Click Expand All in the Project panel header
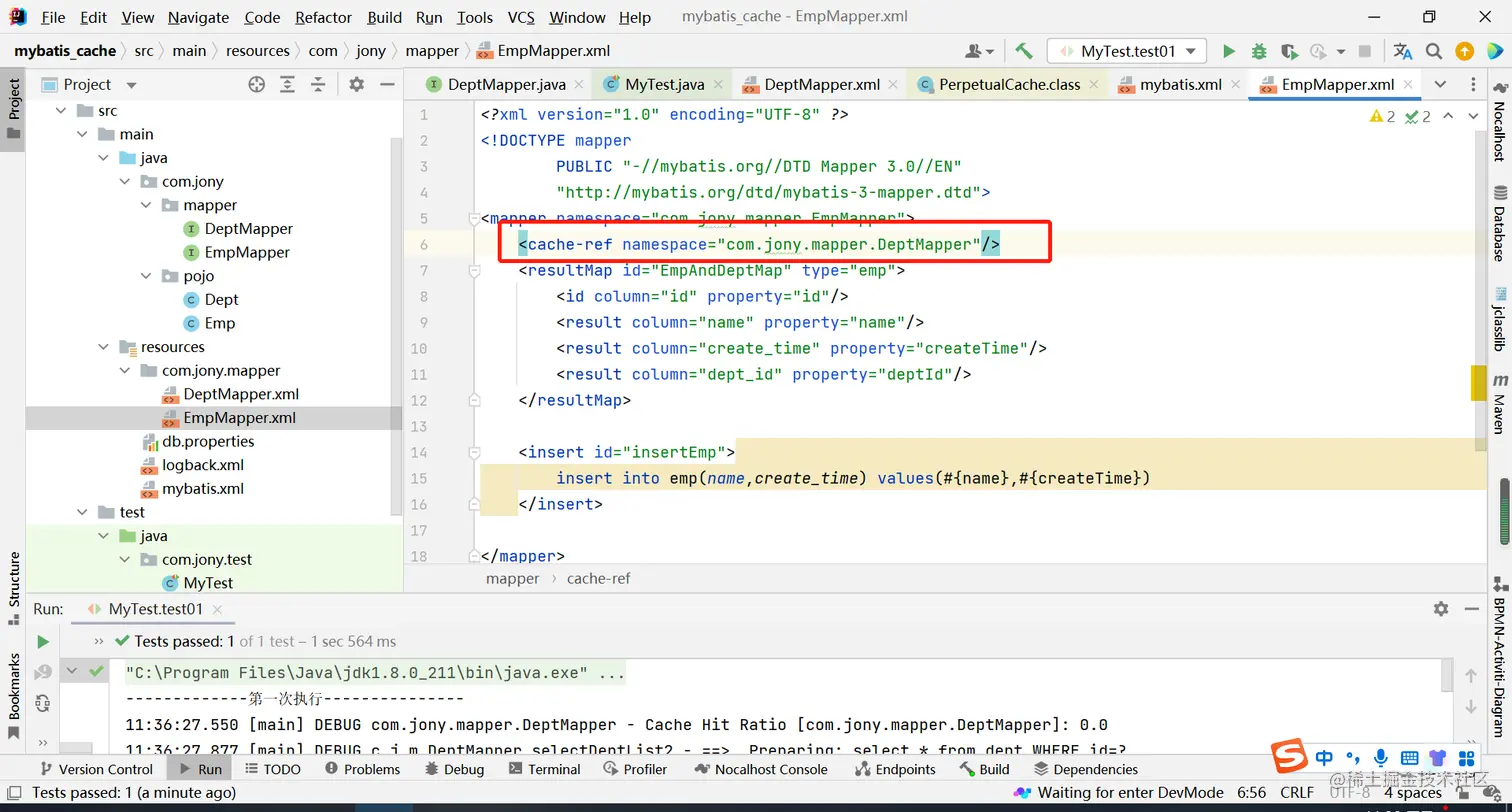This screenshot has width=1512, height=812. click(x=288, y=85)
